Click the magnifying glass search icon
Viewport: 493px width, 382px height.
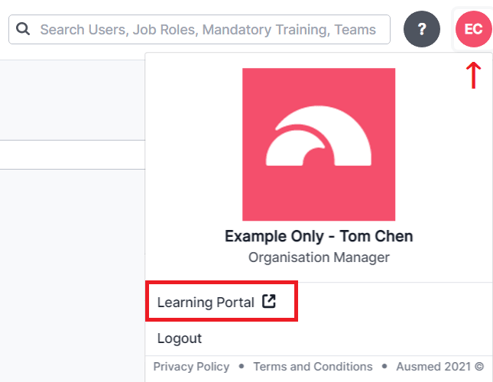pyautogui.click(x=23, y=29)
